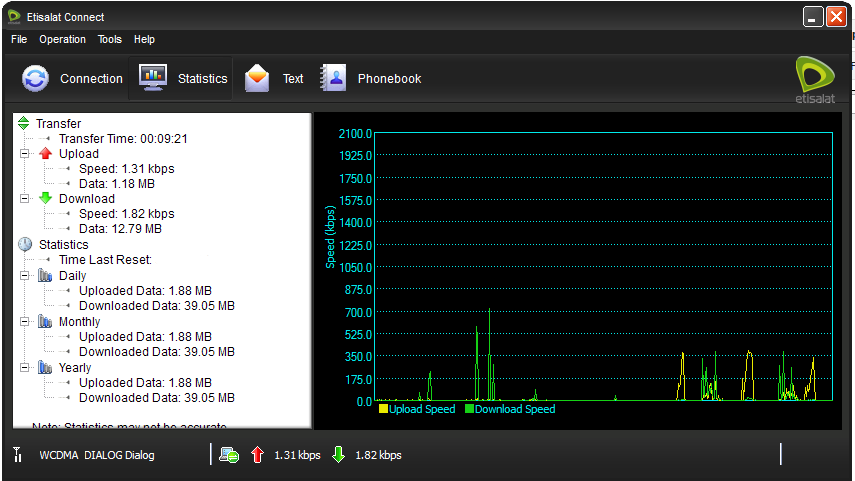The height and width of the screenshot is (481, 855).
Task: Click the green Transfer arrows icon
Action: [23, 123]
